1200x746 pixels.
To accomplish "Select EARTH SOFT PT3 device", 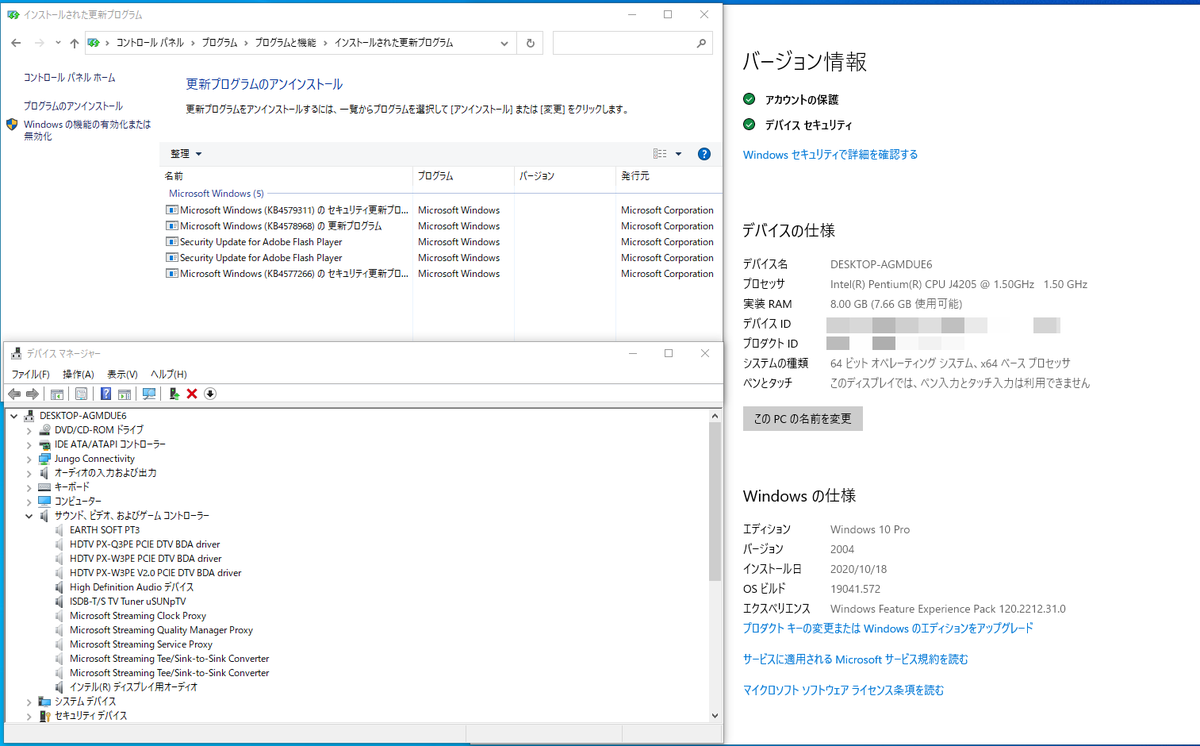I will click(104, 530).
